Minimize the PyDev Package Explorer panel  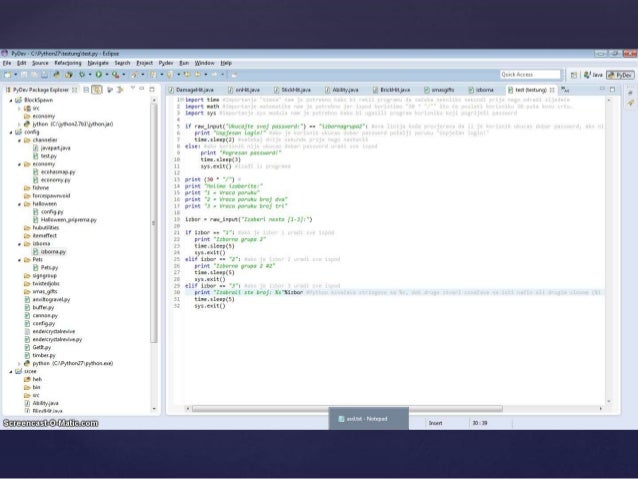(142, 88)
